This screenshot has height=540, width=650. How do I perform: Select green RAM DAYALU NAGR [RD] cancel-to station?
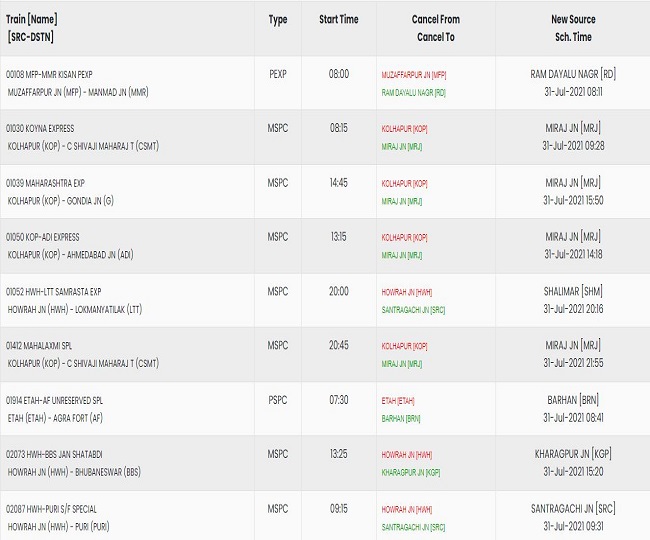(x=413, y=93)
